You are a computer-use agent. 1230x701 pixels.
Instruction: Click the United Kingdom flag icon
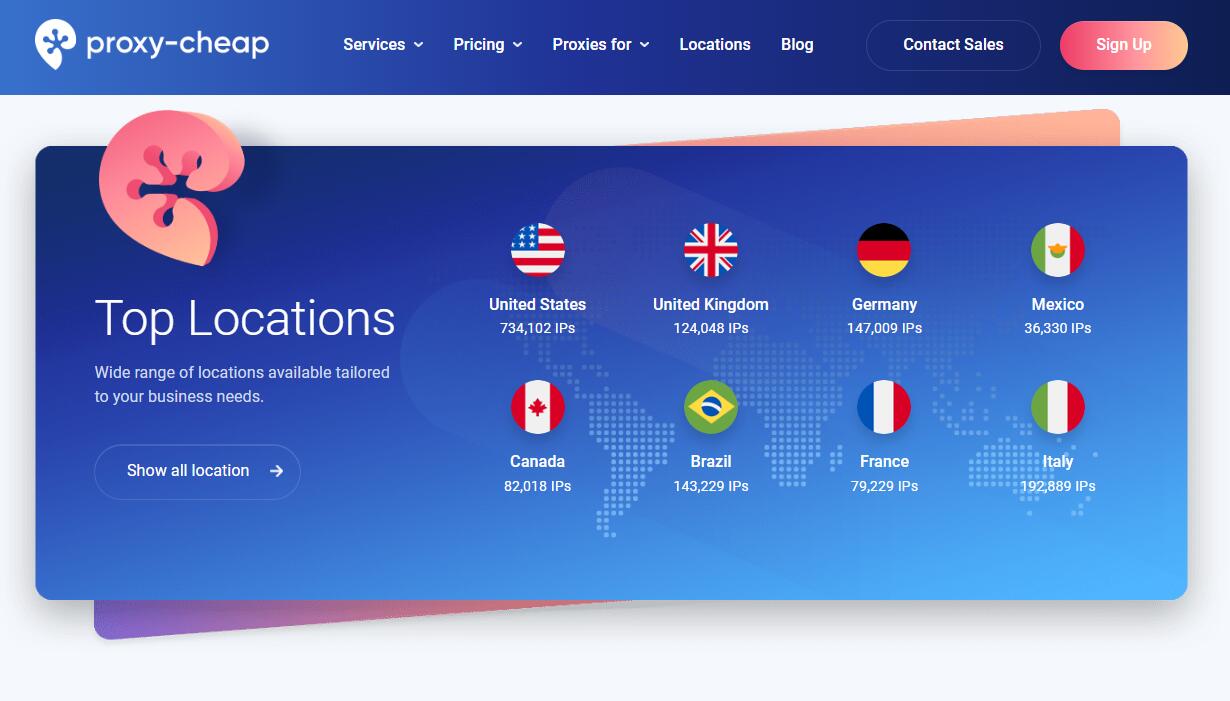711,250
